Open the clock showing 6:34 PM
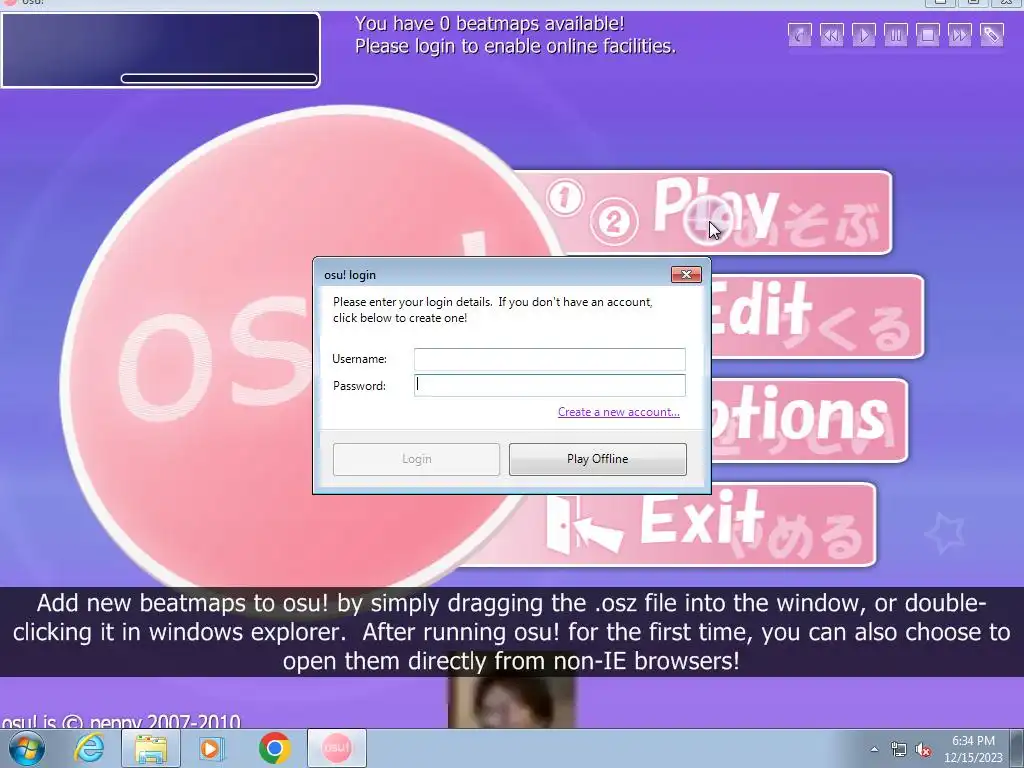The image size is (1024, 768). pyautogui.click(x=973, y=749)
